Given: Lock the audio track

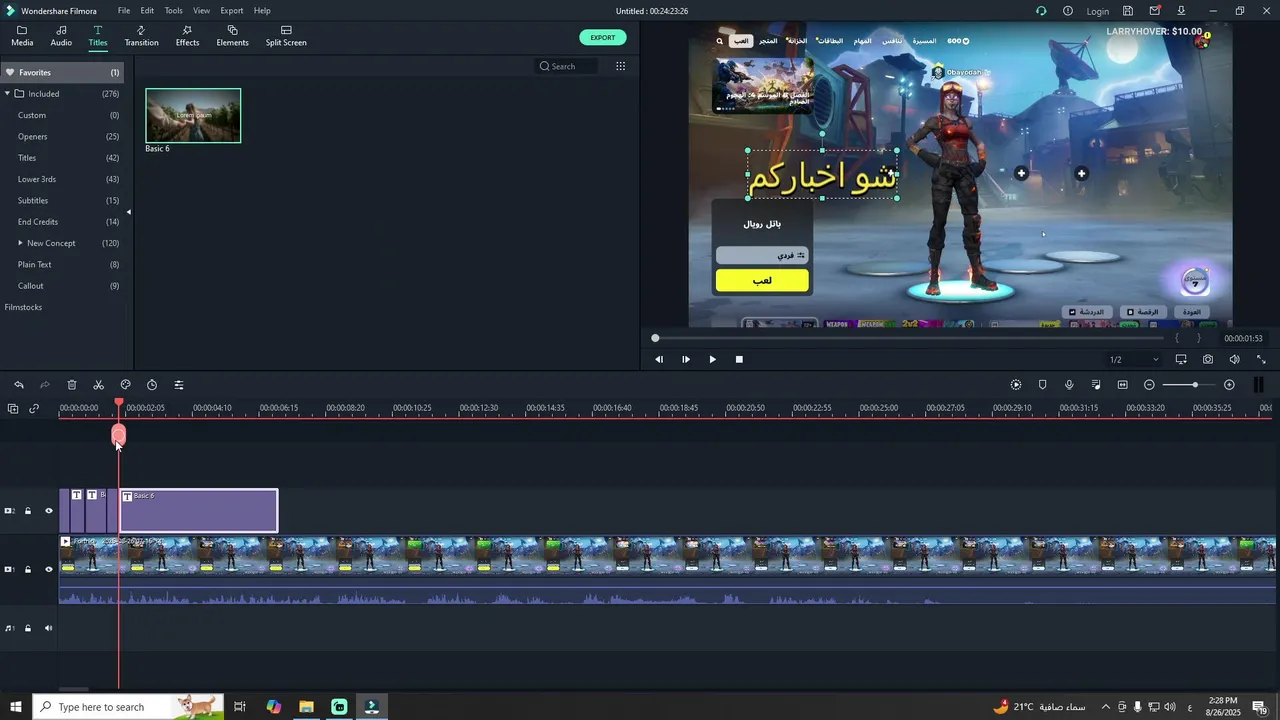Looking at the screenshot, I should (x=28, y=628).
